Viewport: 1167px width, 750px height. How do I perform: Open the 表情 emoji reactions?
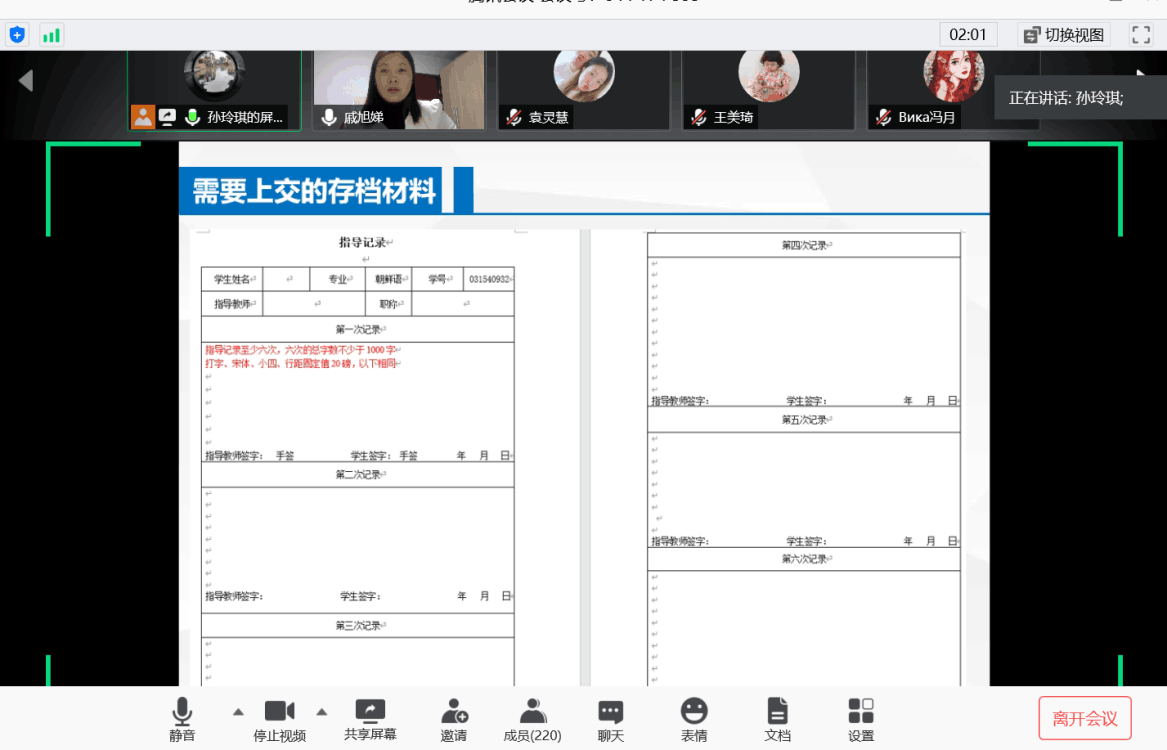point(694,719)
